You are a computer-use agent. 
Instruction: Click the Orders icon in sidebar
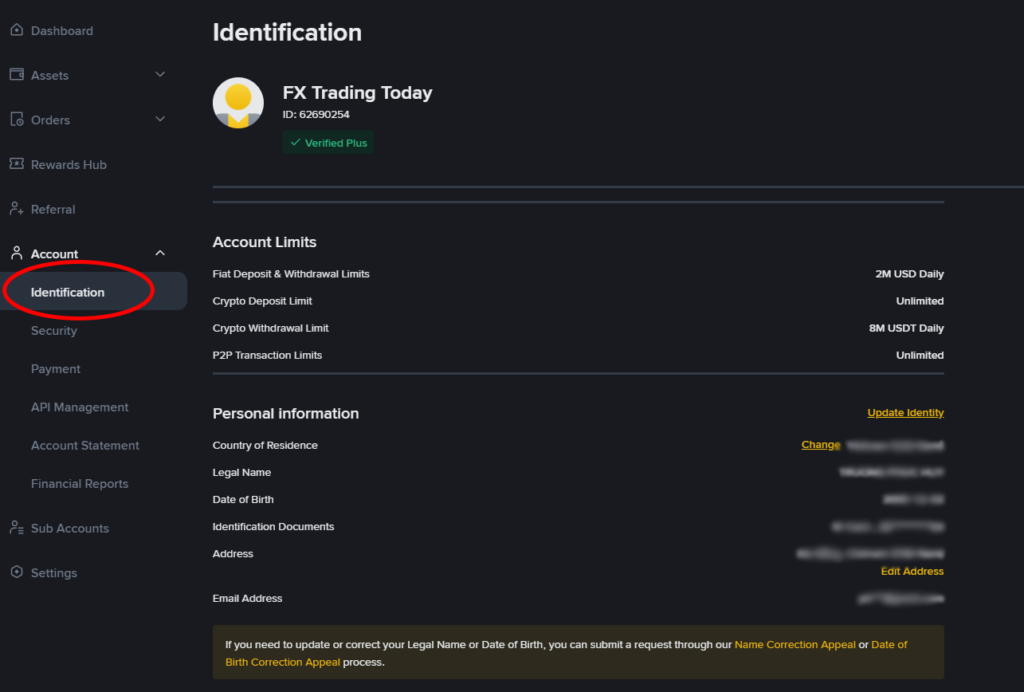coord(16,120)
